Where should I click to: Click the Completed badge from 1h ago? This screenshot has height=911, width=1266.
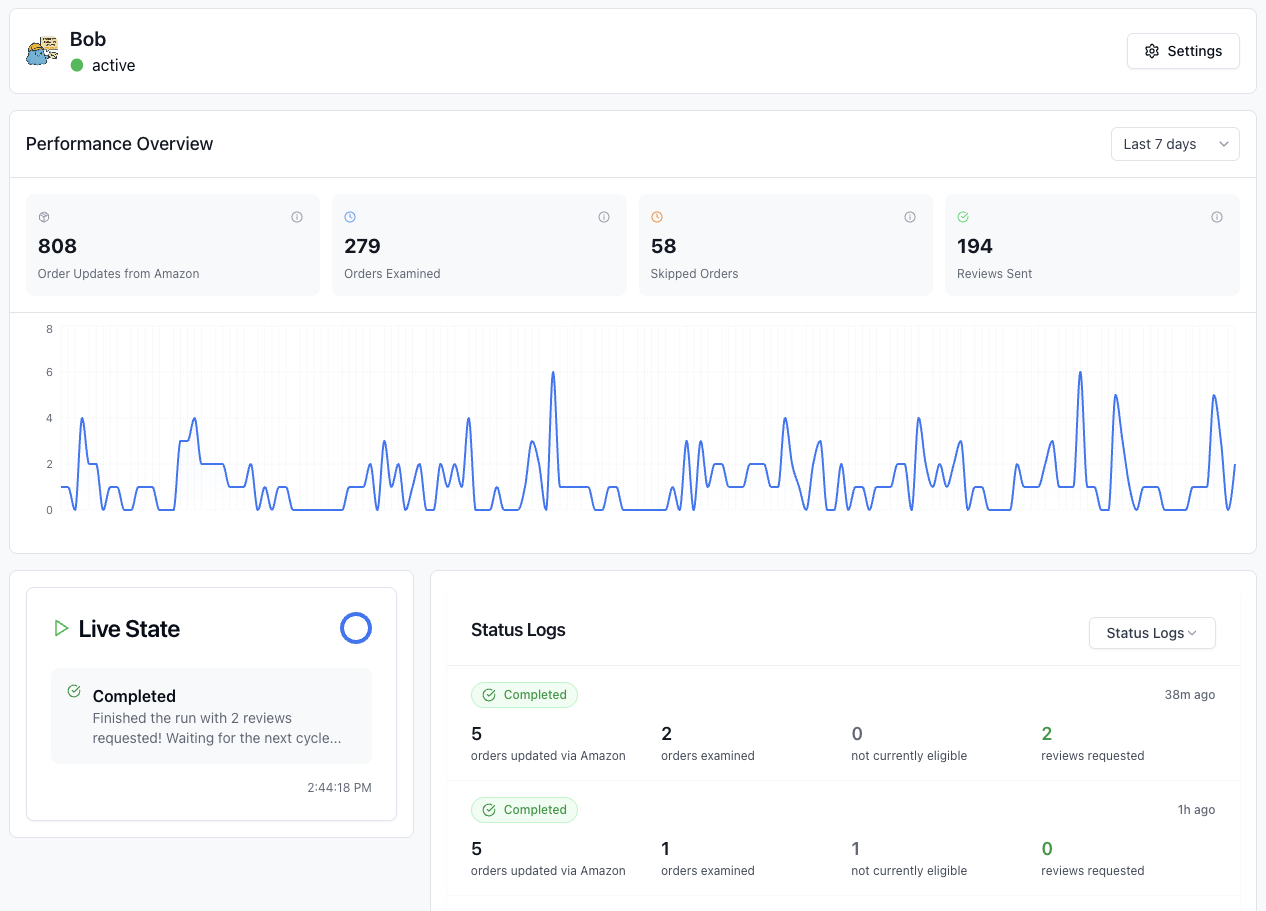pyautogui.click(x=524, y=810)
